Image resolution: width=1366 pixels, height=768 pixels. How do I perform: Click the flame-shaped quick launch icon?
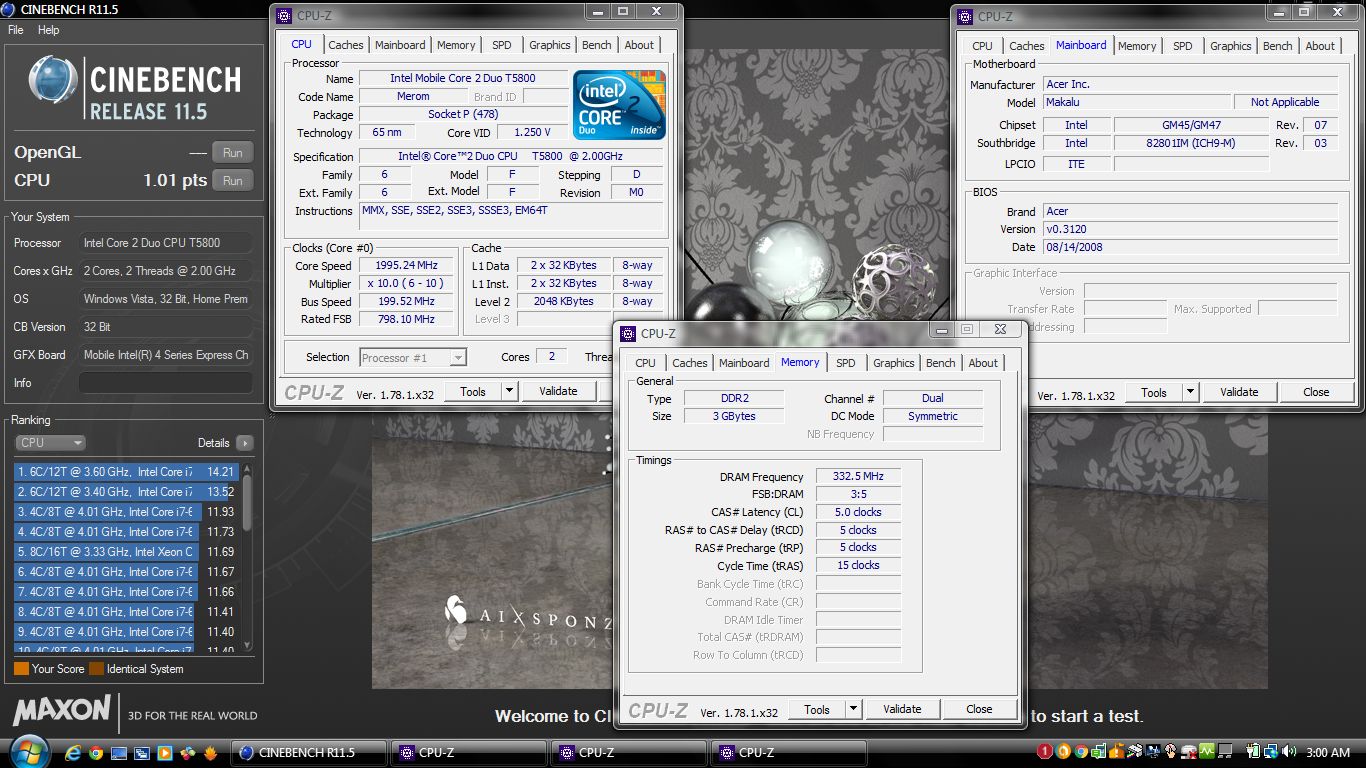210,752
